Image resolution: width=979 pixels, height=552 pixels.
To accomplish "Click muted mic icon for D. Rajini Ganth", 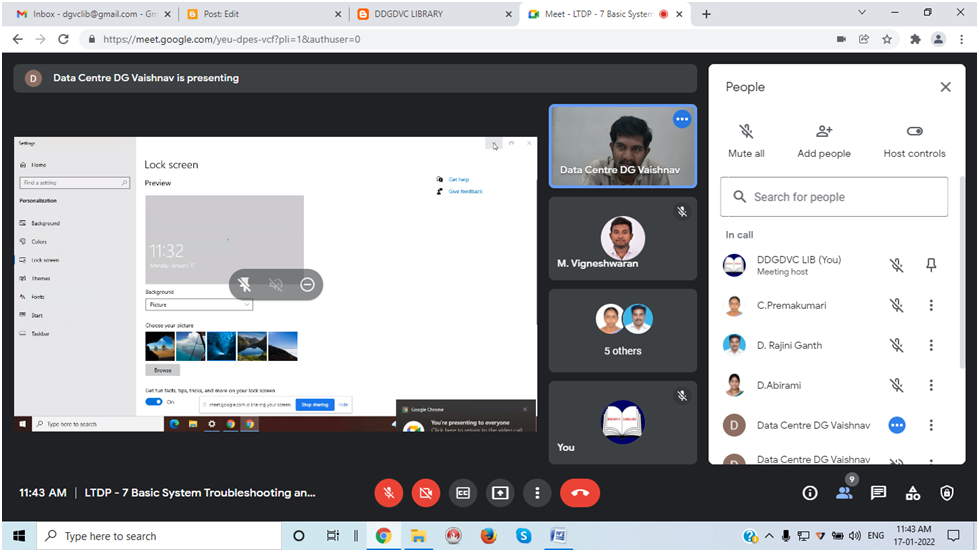I will (897, 345).
